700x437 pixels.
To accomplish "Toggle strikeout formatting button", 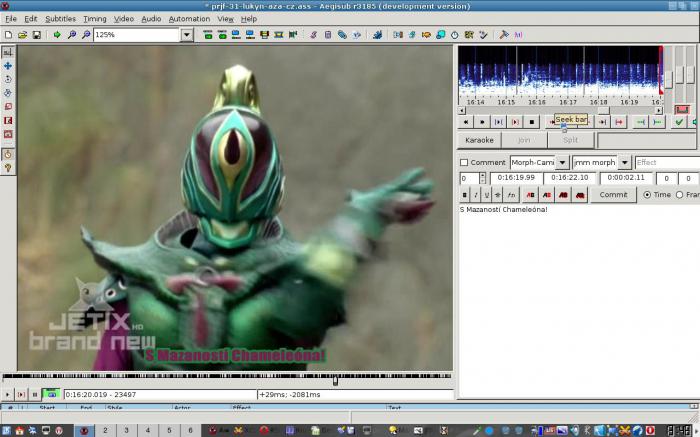I will [498, 195].
